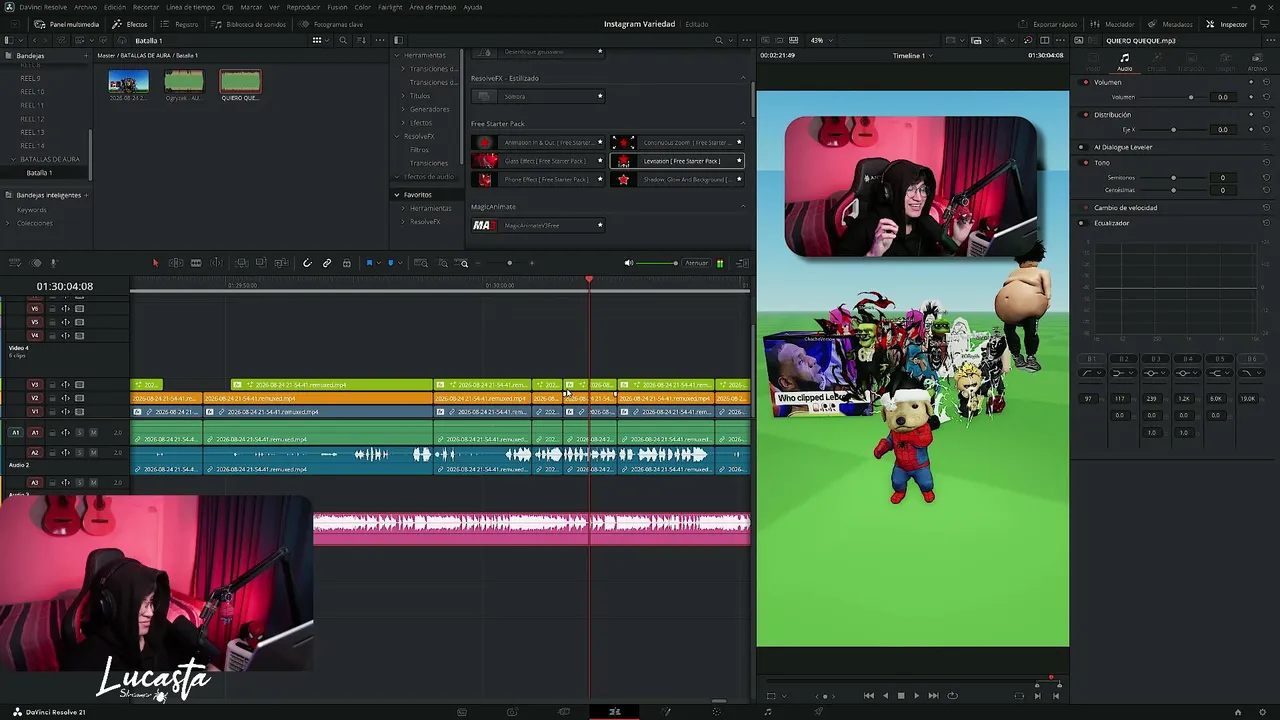Enable the Ecualizador switch
The width and height of the screenshot is (1280, 720).
click(x=1082, y=223)
